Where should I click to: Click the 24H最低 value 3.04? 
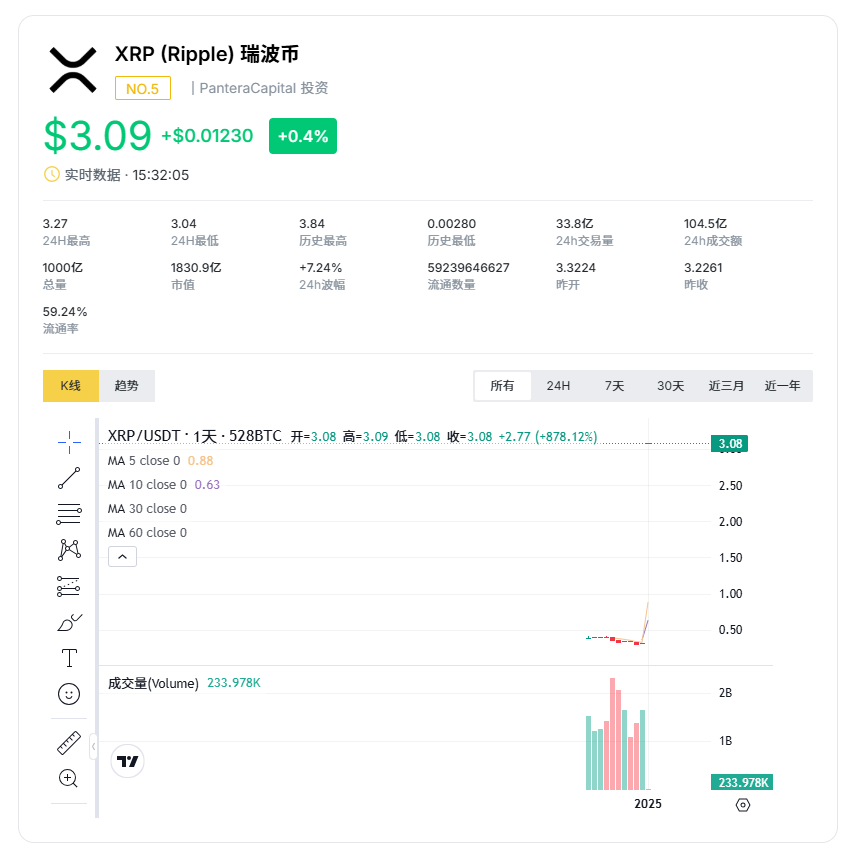183,224
